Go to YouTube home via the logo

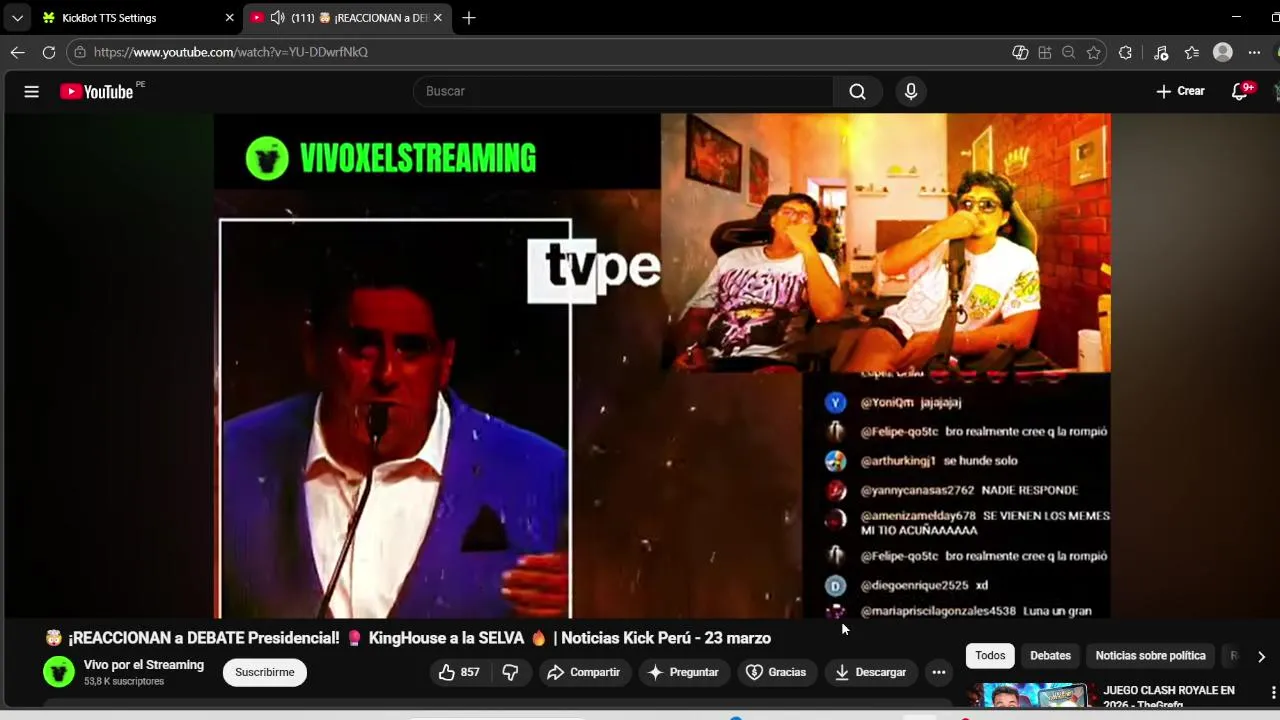[96, 91]
